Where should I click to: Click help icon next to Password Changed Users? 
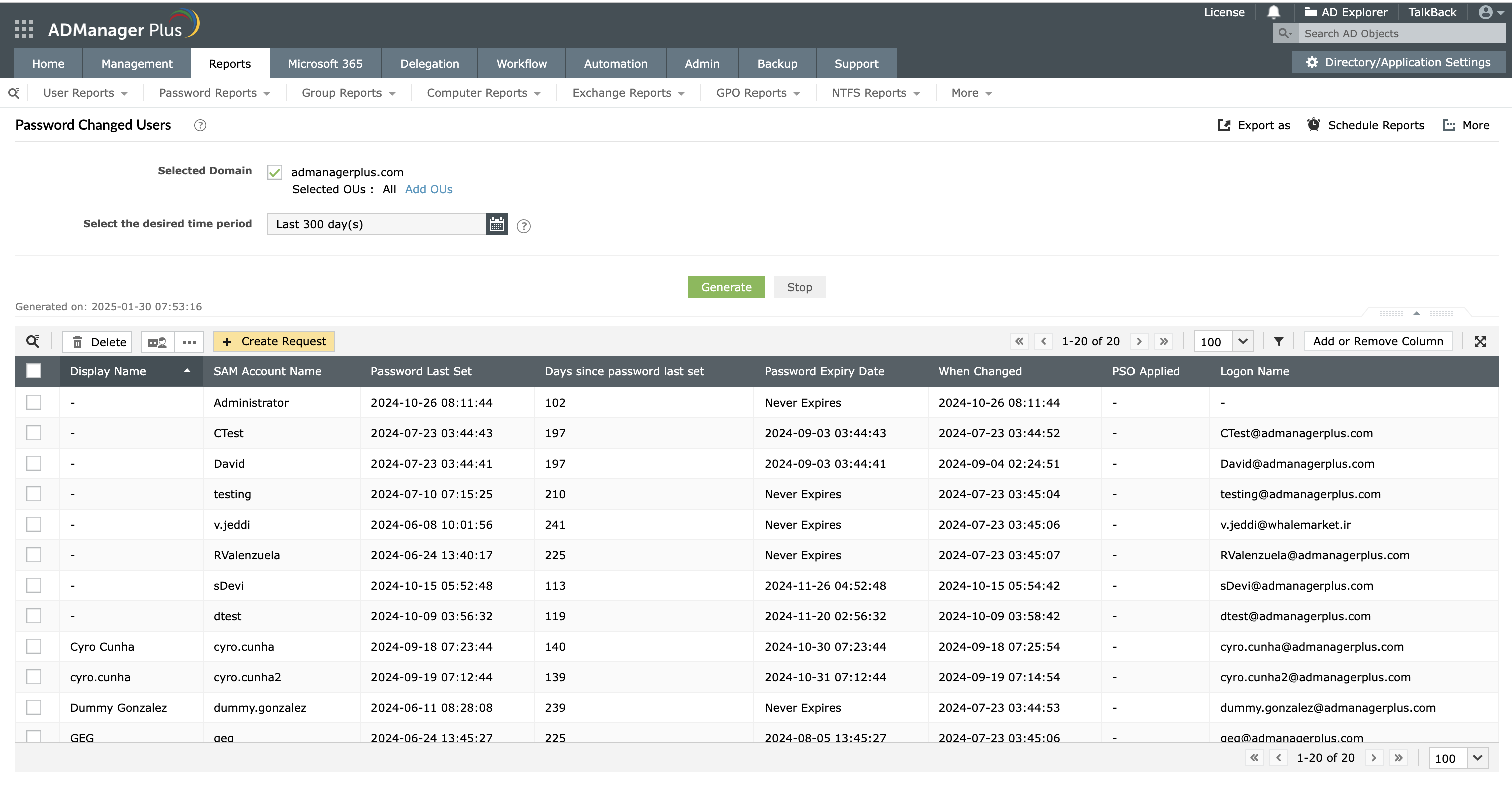click(x=200, y=125)
